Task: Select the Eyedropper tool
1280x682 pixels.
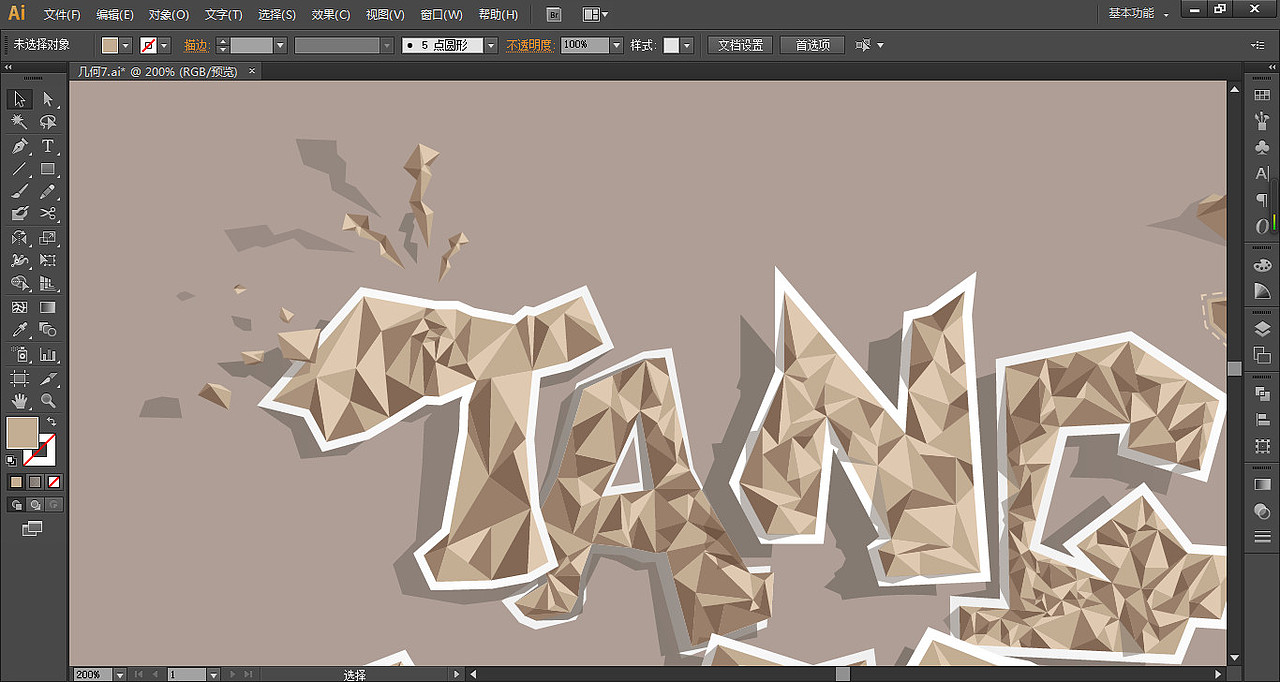Action: pos(19,330)
